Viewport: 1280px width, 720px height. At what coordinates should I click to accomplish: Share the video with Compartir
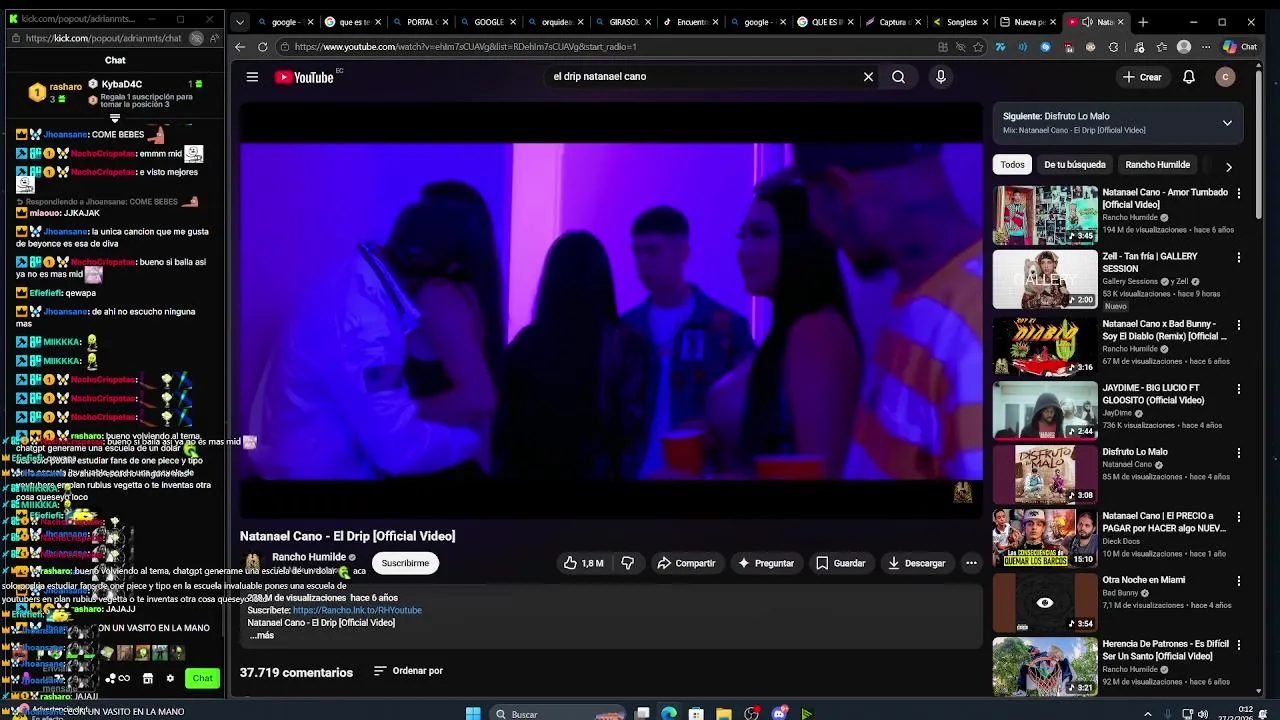point(686,563)
